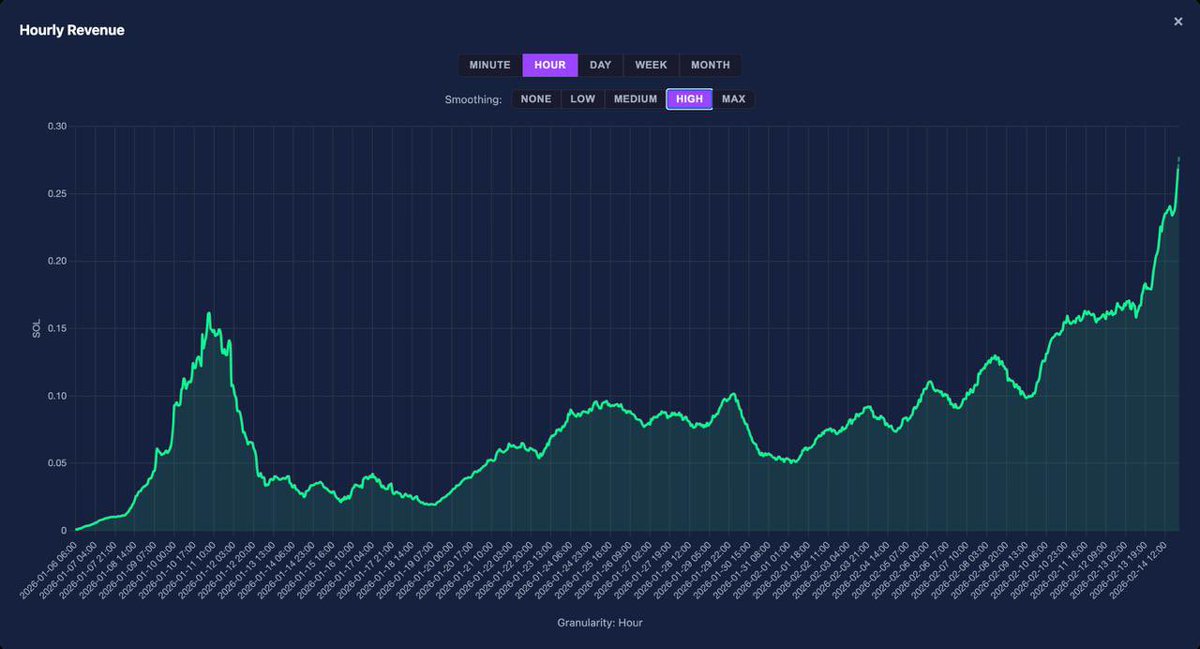The height and width of the screenshot is (649, 1200).
Task: Select the HOUR granularity tab
Action: pos(550,65)
